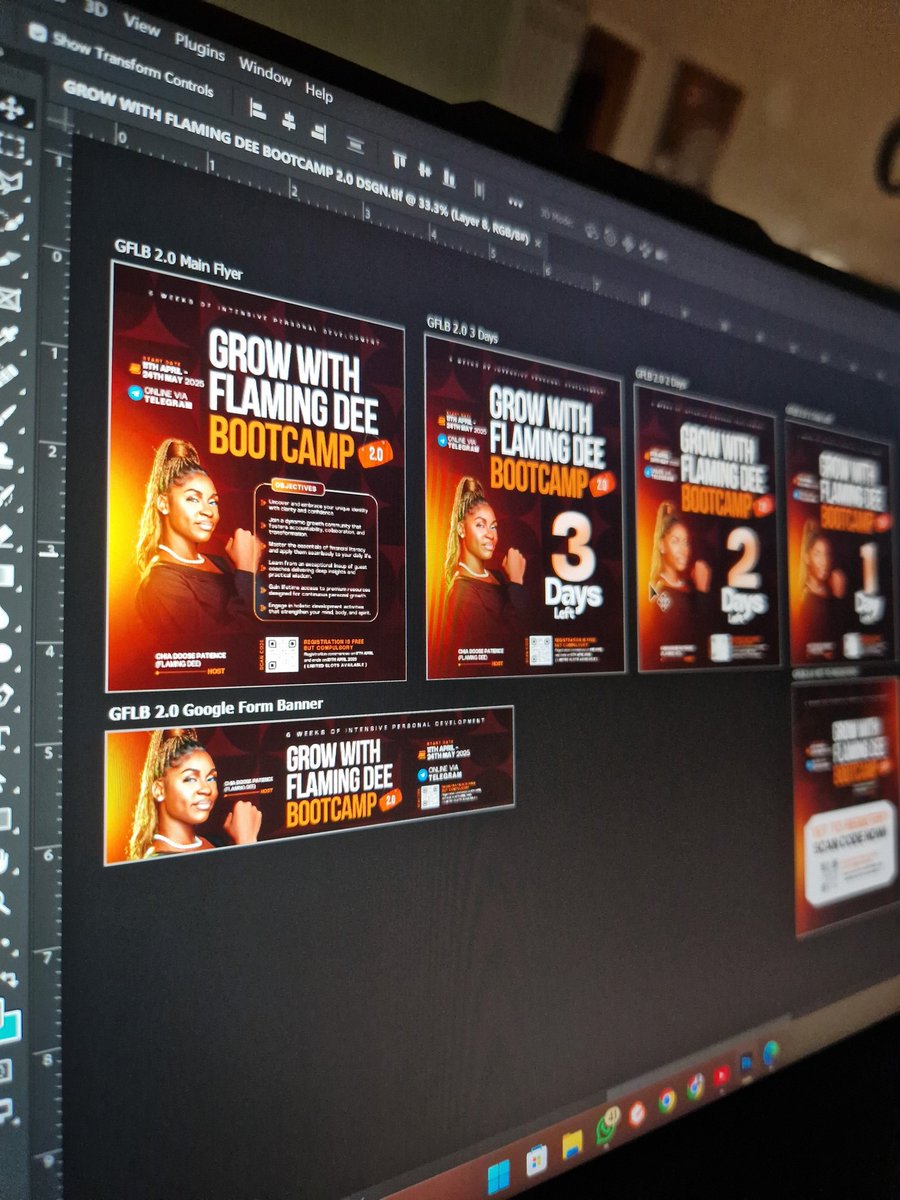Open File Explorer from the taskbar
The width and height of the screenshot is (900, 1200).
click(572, 1144)
